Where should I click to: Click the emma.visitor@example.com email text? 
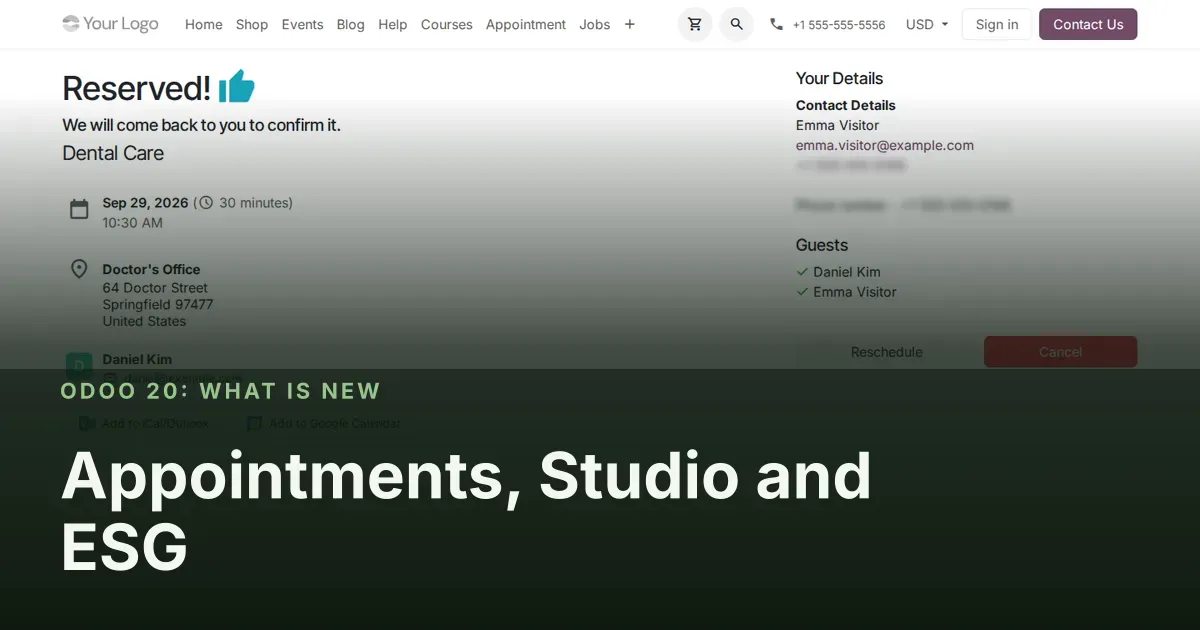tap(885, 145)
